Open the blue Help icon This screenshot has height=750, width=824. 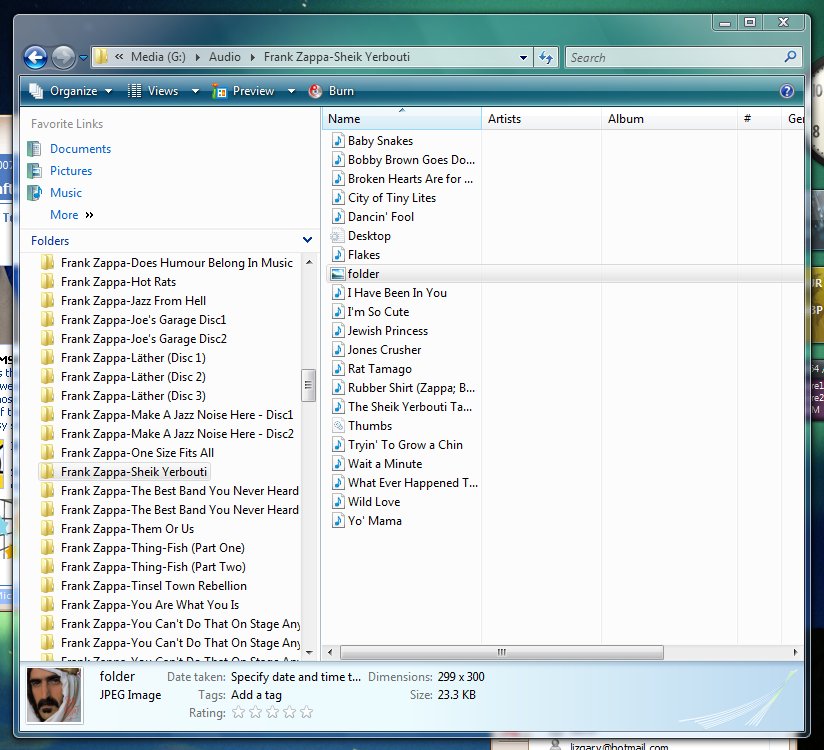coord(787,91)
